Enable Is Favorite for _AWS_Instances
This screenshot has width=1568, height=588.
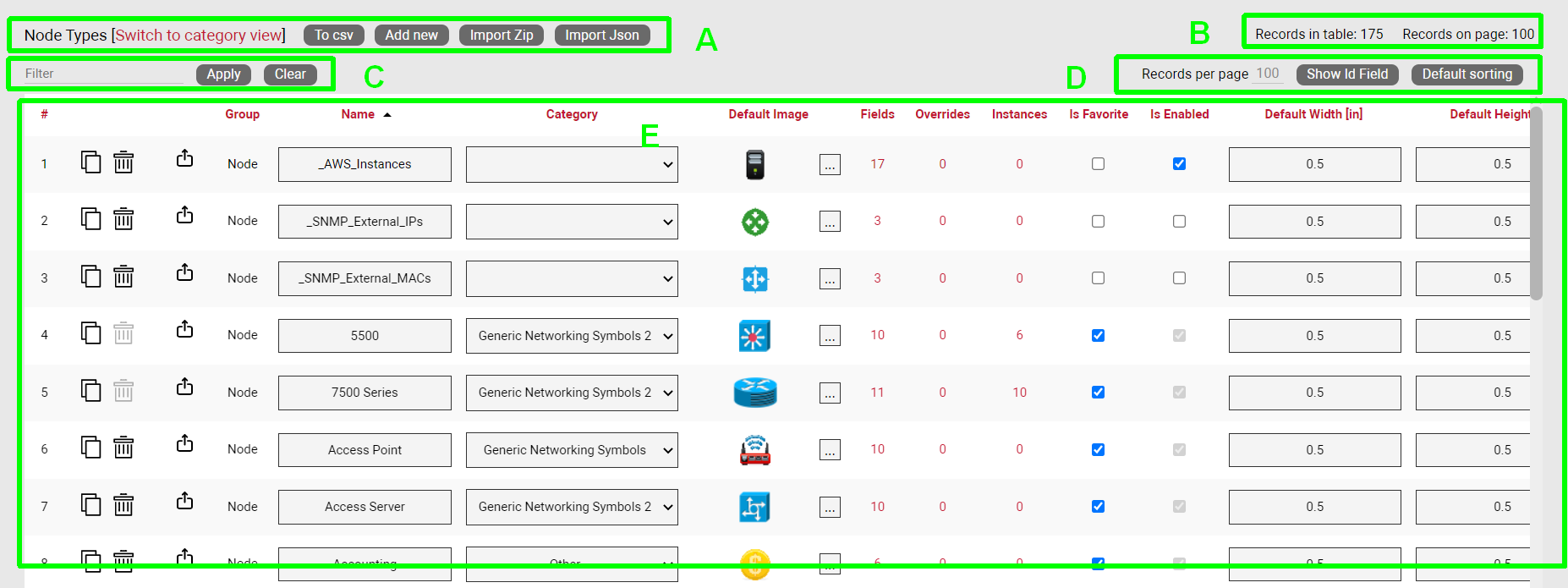pos(1098,164)
